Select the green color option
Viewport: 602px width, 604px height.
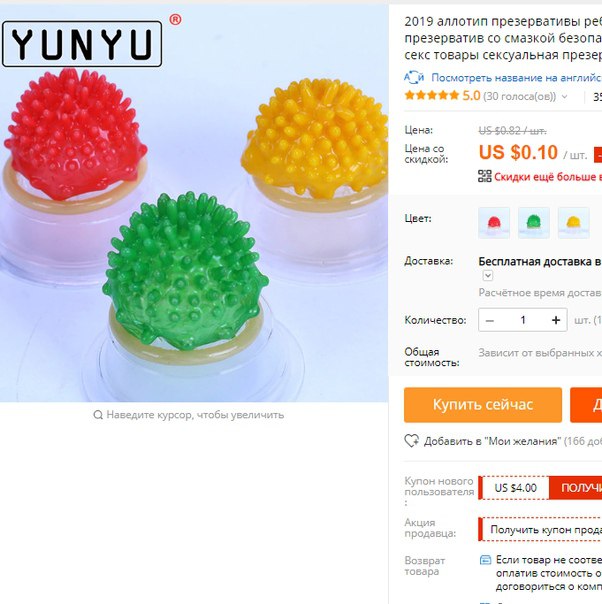tap(534, 223)
